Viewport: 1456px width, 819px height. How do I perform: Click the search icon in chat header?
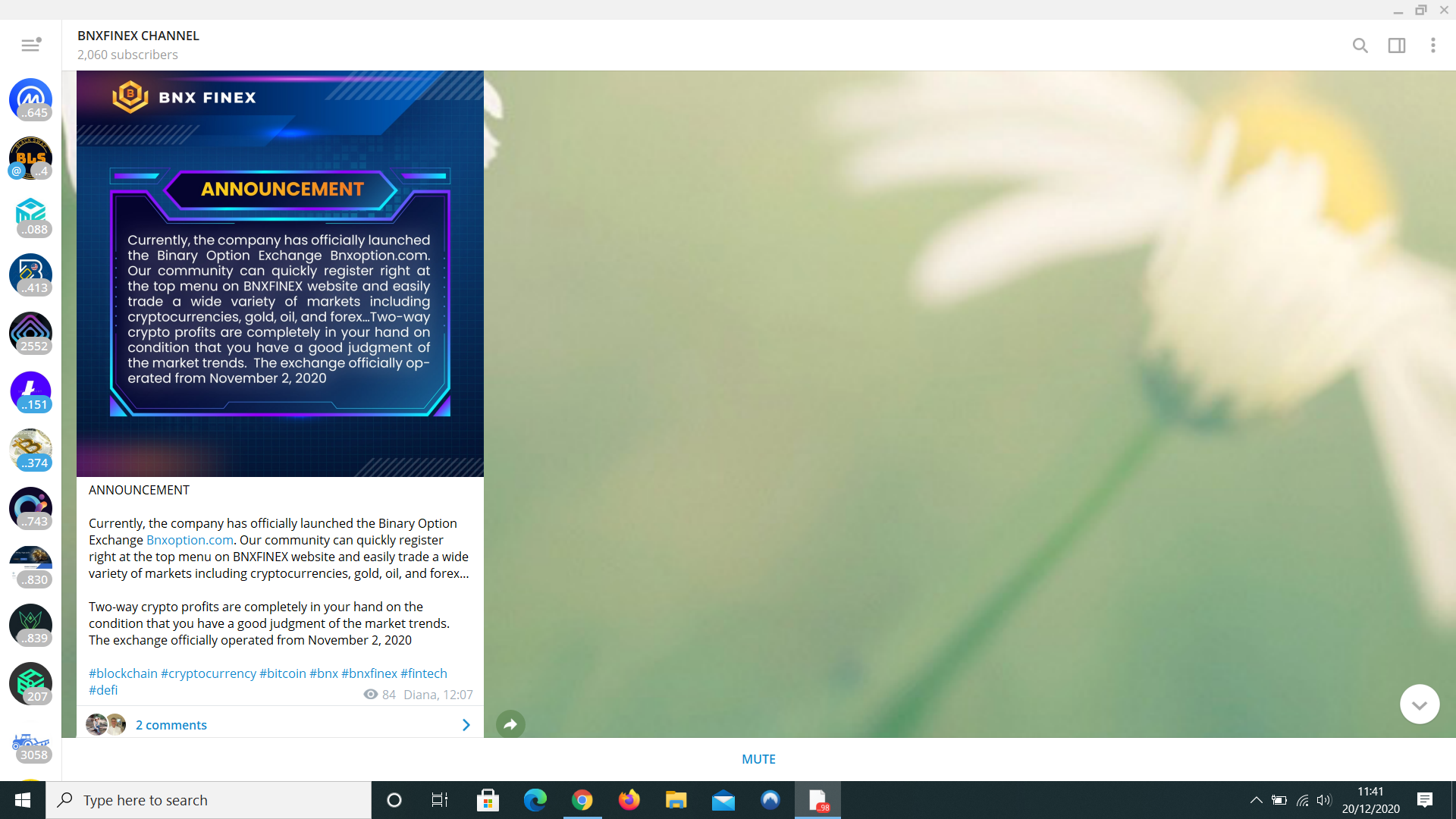tap(1360, 45)
